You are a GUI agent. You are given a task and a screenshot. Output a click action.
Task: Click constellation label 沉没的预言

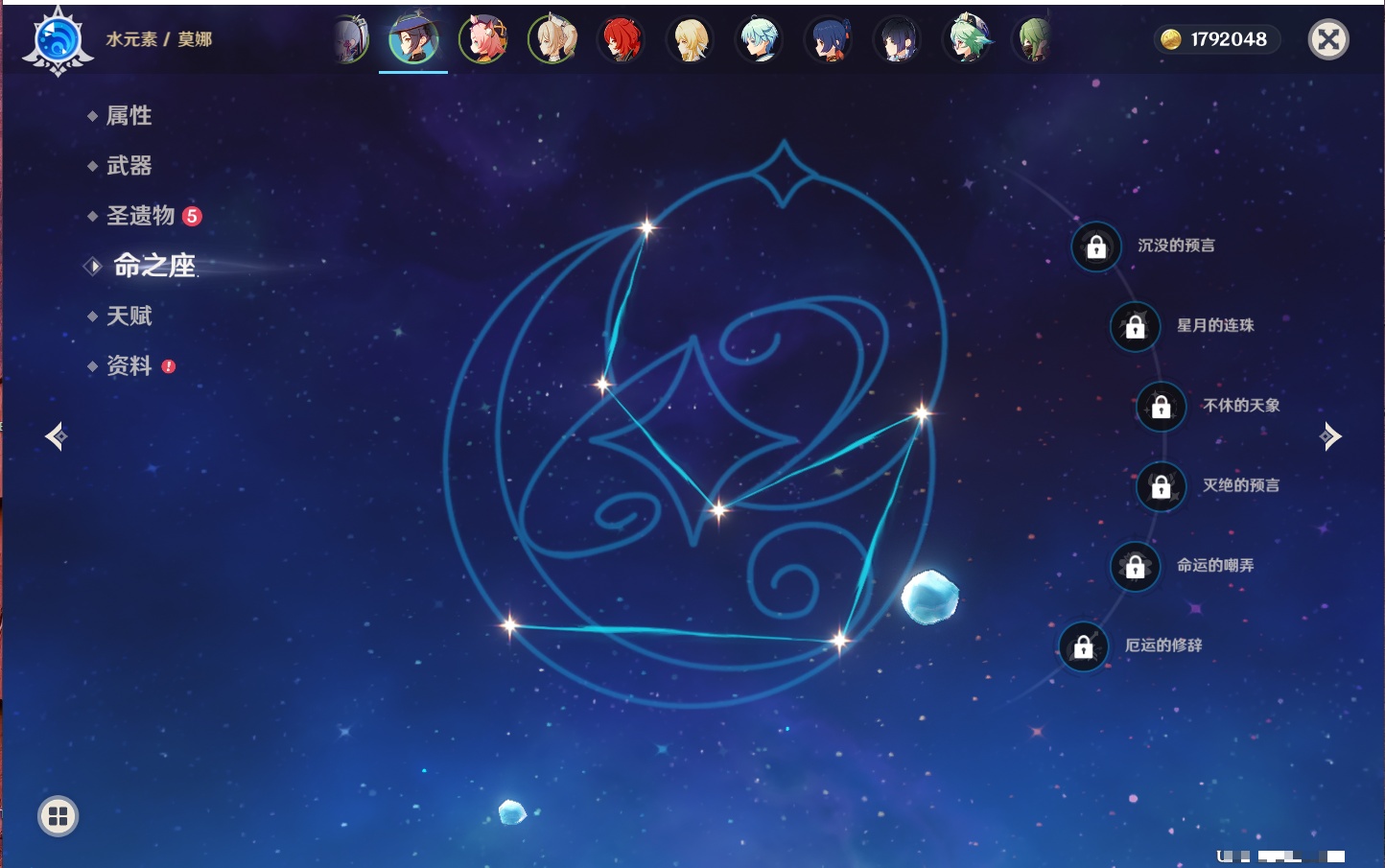point(1176,246)
